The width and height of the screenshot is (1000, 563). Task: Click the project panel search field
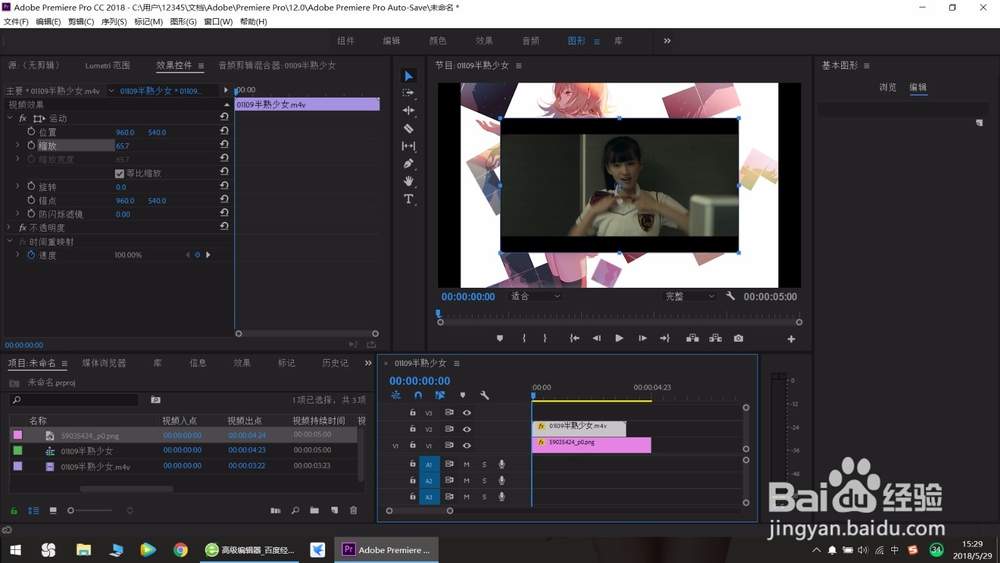pyautogui.click(x=74, y=400)
